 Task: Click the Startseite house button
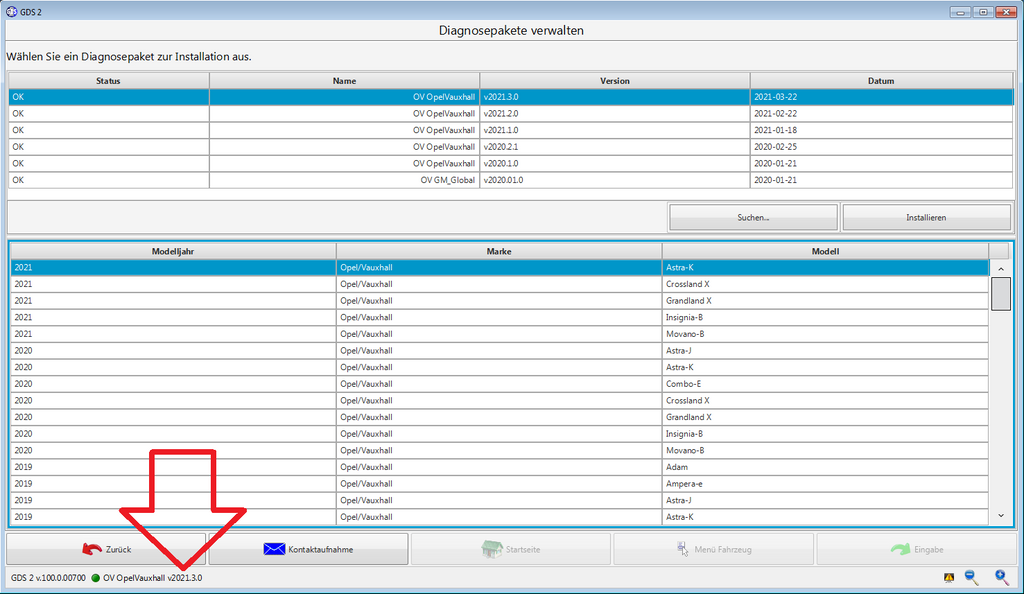coord(511,549)
